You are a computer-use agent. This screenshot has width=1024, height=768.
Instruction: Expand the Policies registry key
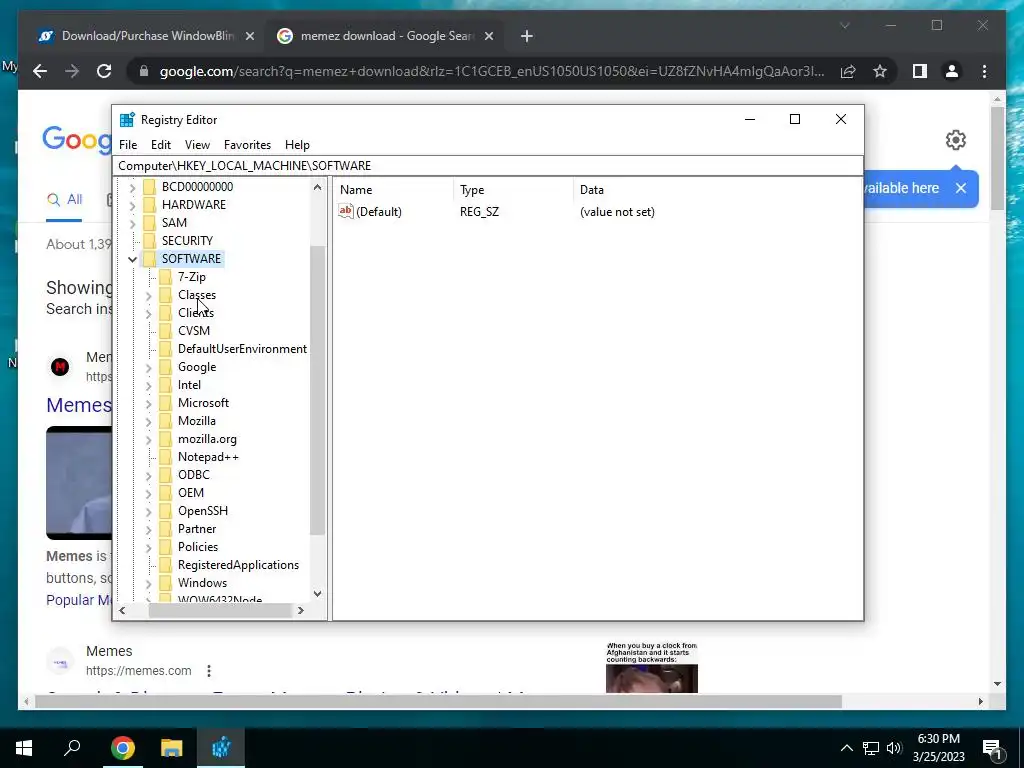tap(149, 548)
